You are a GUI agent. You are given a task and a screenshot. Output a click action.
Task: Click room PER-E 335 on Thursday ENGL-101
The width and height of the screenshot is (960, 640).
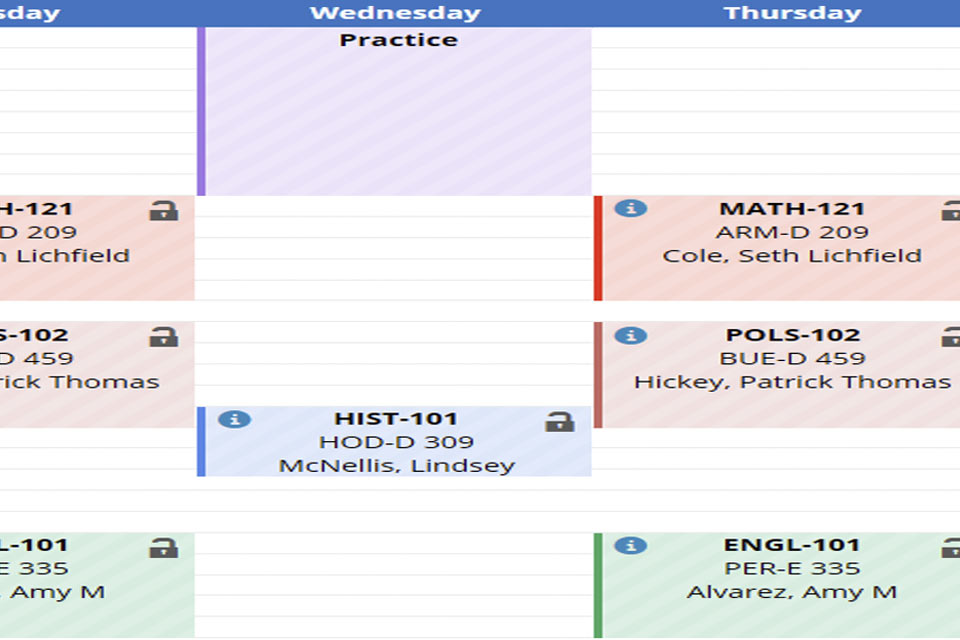(792, 568)
